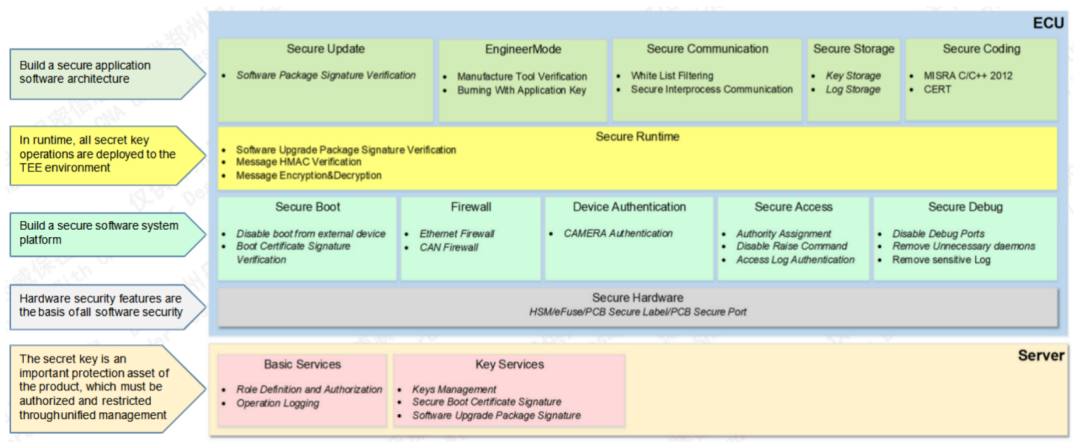Click the "Secure Runtime" heading
1080x447 pixels.
(x=637, y=136)
